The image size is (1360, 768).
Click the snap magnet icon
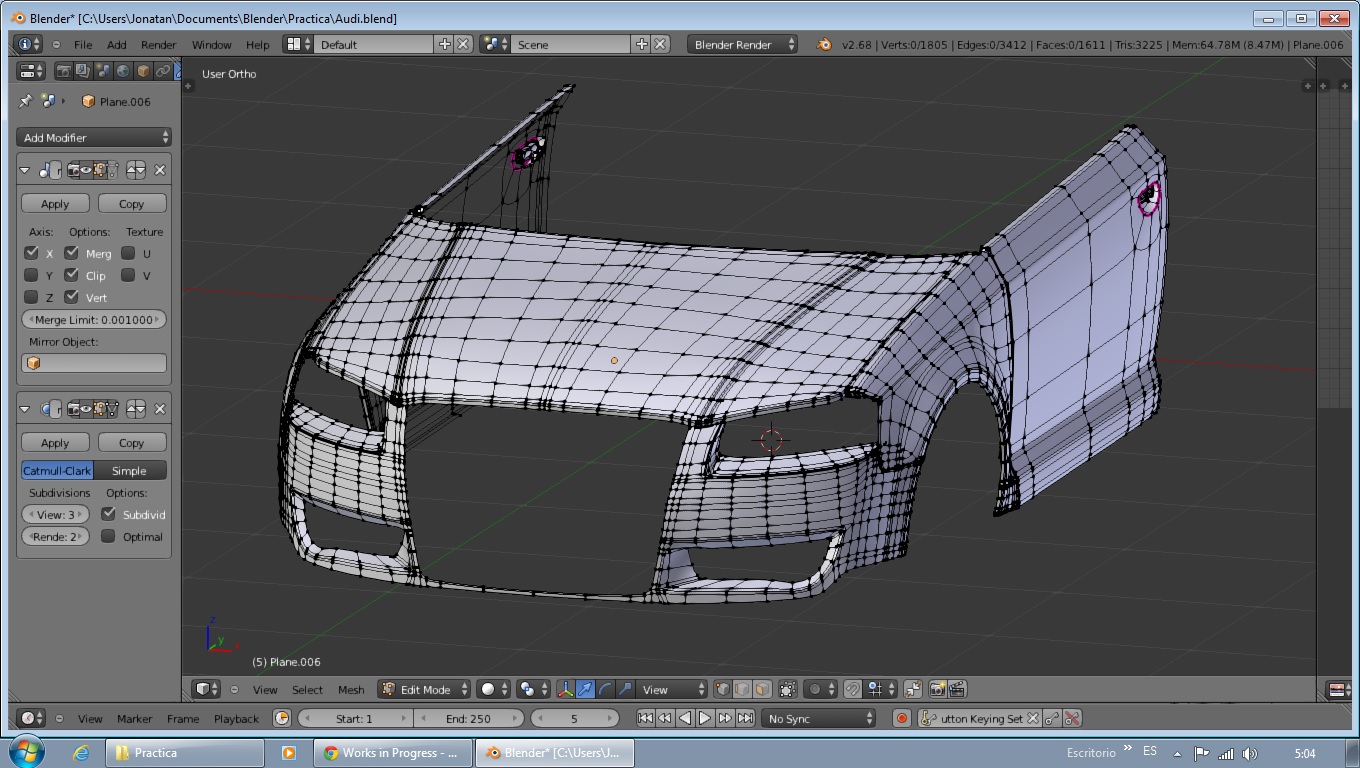click(x=852, y=690)
